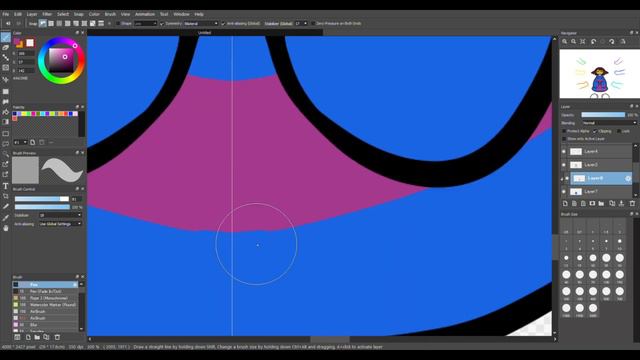
Task: Open the Animation menu
Action: [x=145, y=14]
